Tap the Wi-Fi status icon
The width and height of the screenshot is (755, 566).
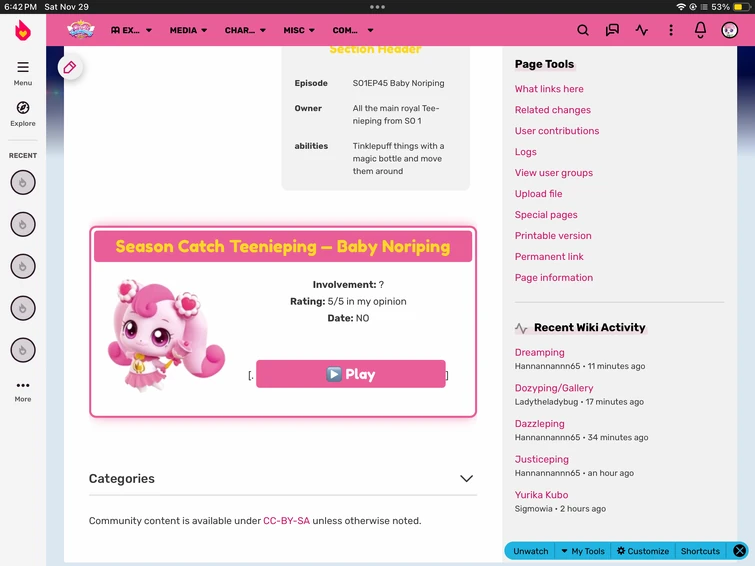[680, 7]
